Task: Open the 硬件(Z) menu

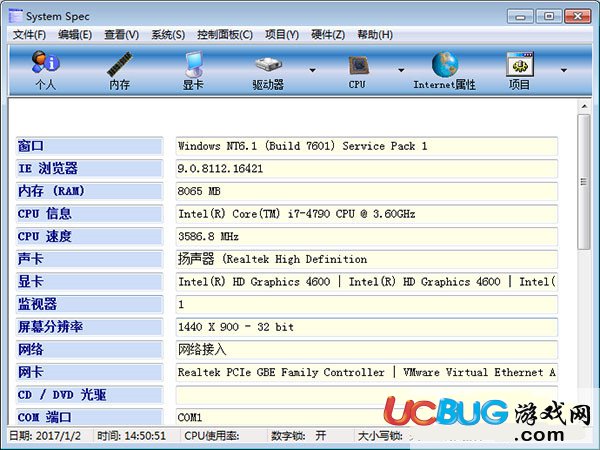Action: tap(328, 35)
